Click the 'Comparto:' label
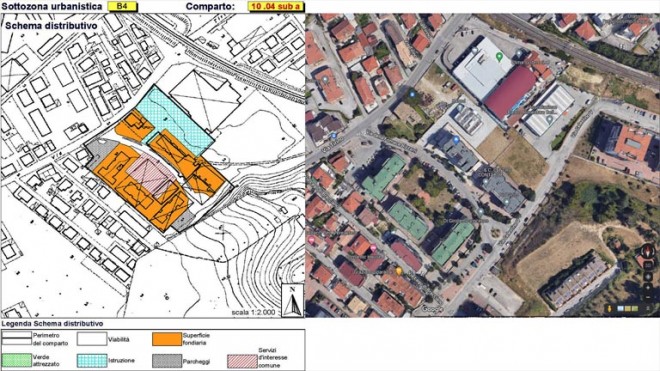The image size is (660, 371). 210,6
